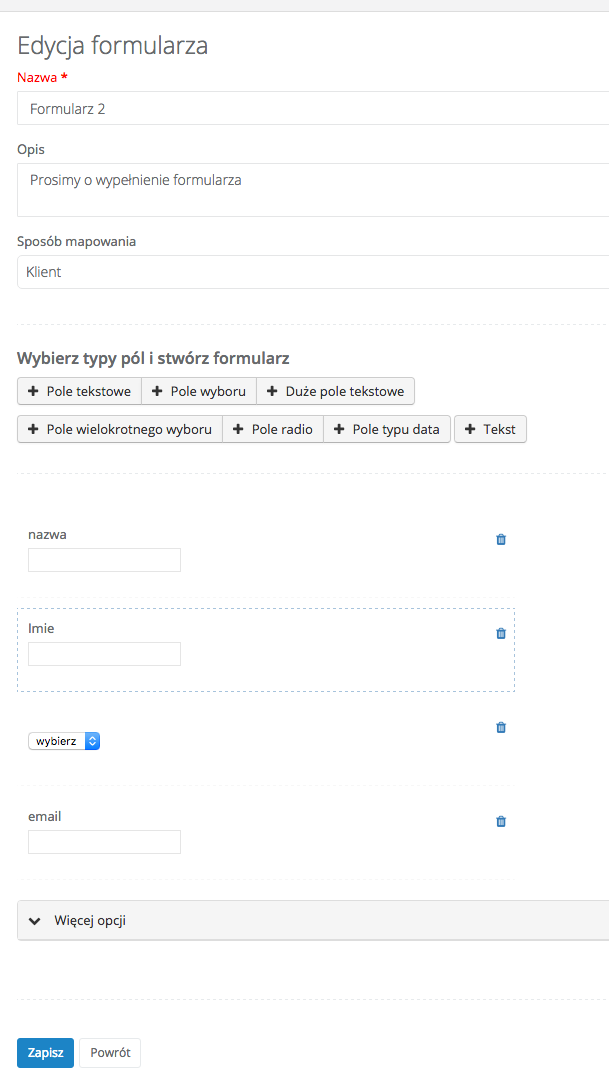The height and width of the screenshot is (1074, 609).
Task: Click trash icon beside the 'wybierz' select
Action: 501,727
